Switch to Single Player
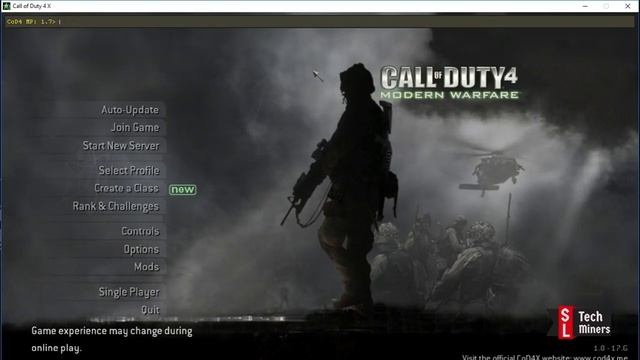Screen dimensions: 640x360 129,292
